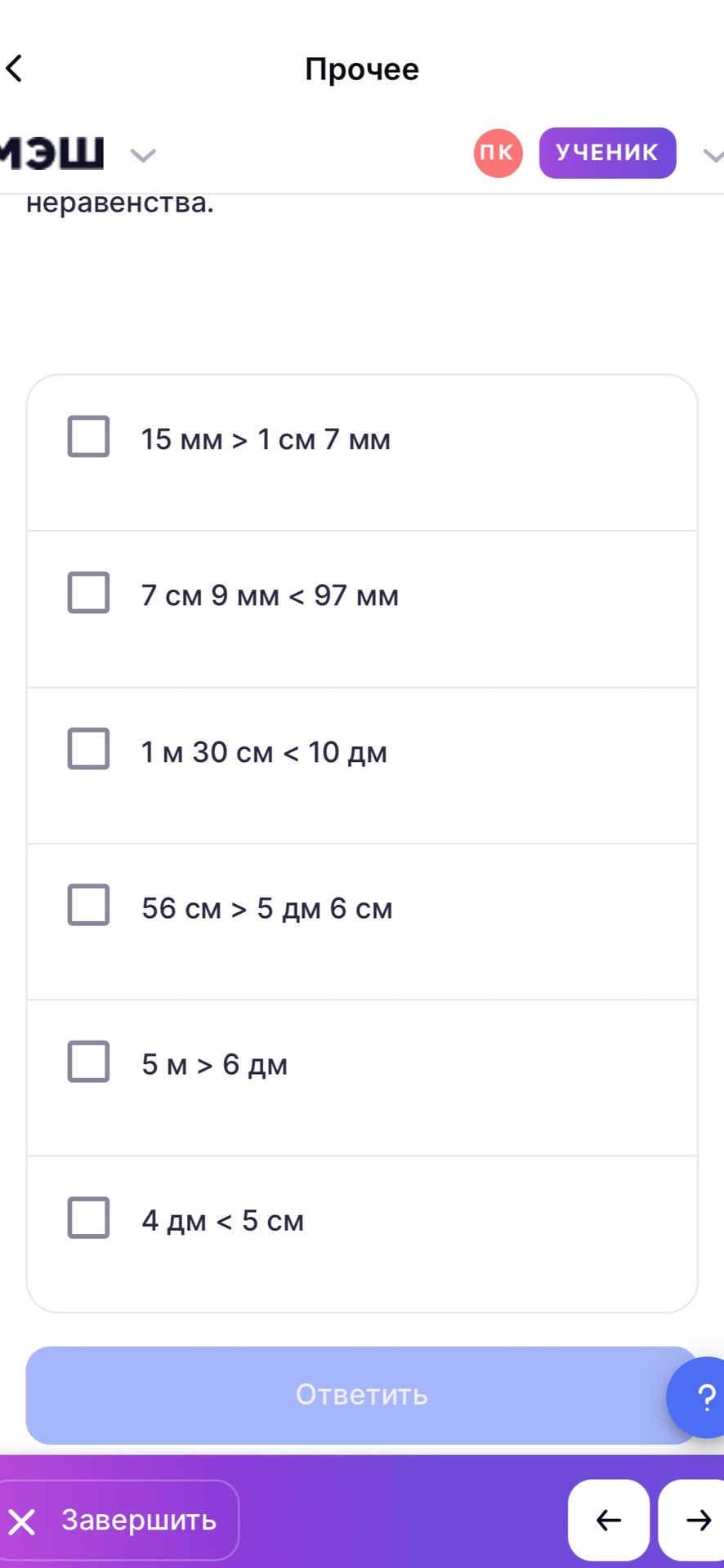Select the answer text 5 м > 6 дм

click(214, 1065)
